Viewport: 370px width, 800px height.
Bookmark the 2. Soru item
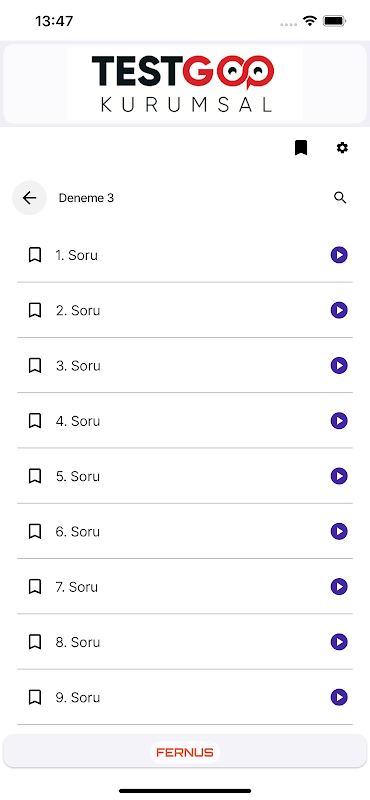tap(35, 310)
